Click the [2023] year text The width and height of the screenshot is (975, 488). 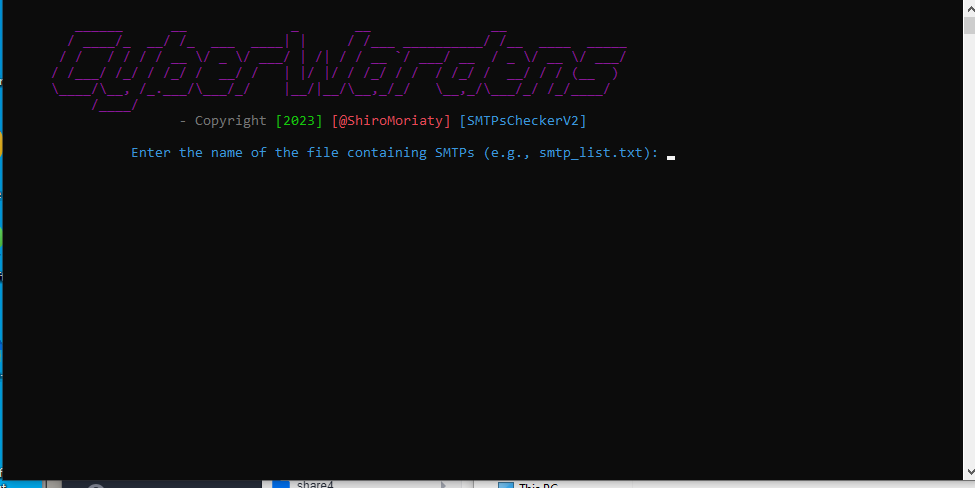click(x=299, y=121)
